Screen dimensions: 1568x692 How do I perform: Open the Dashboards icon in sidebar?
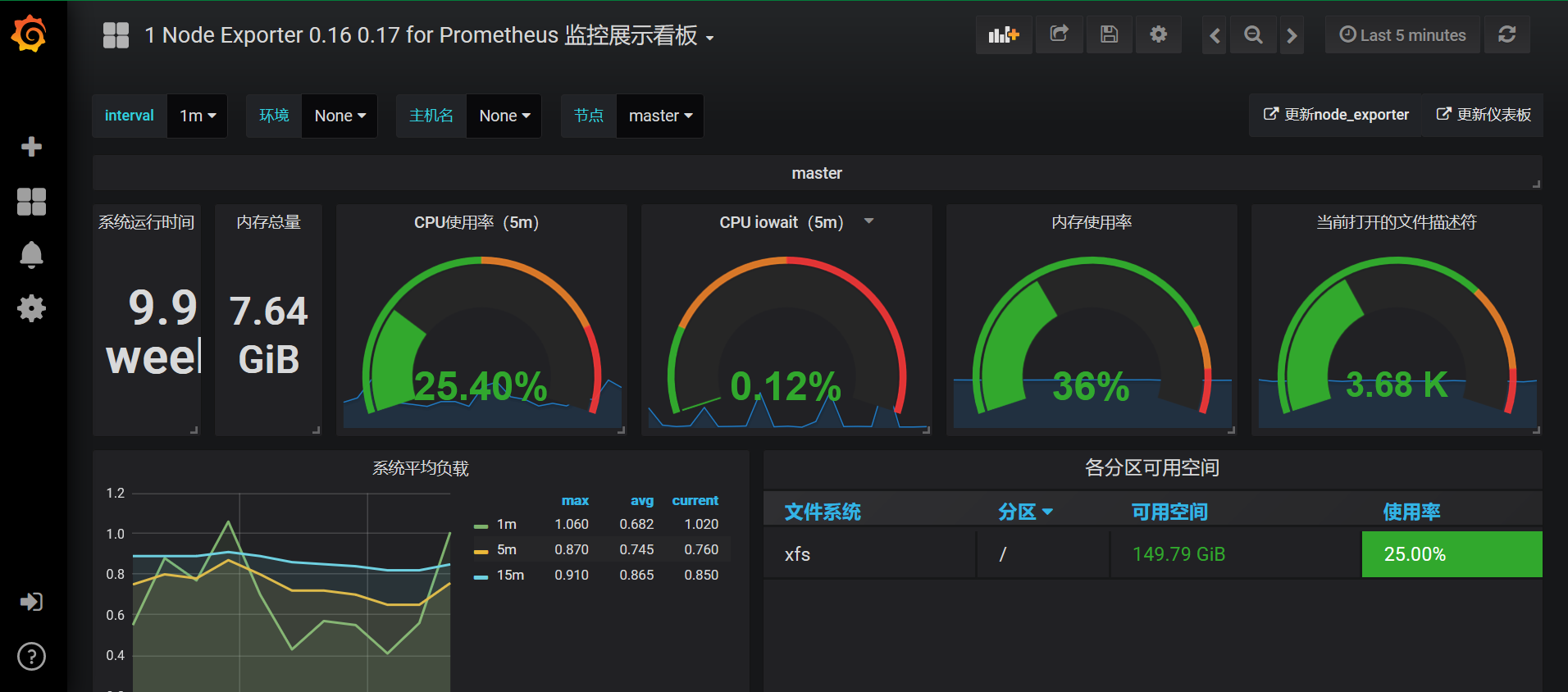pyautogui.click(x=31, y=201)
